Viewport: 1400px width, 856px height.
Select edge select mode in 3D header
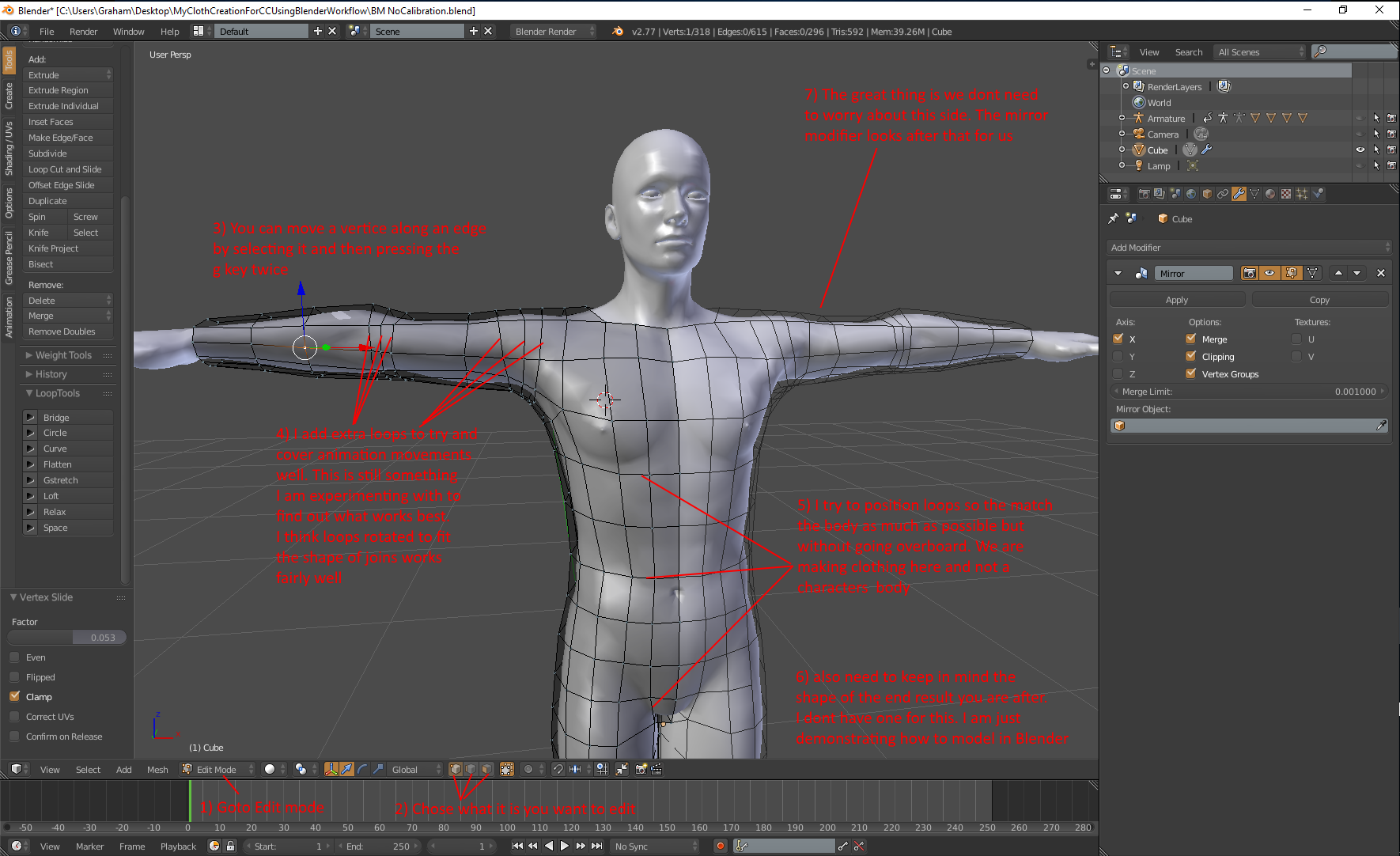(471, 769)
